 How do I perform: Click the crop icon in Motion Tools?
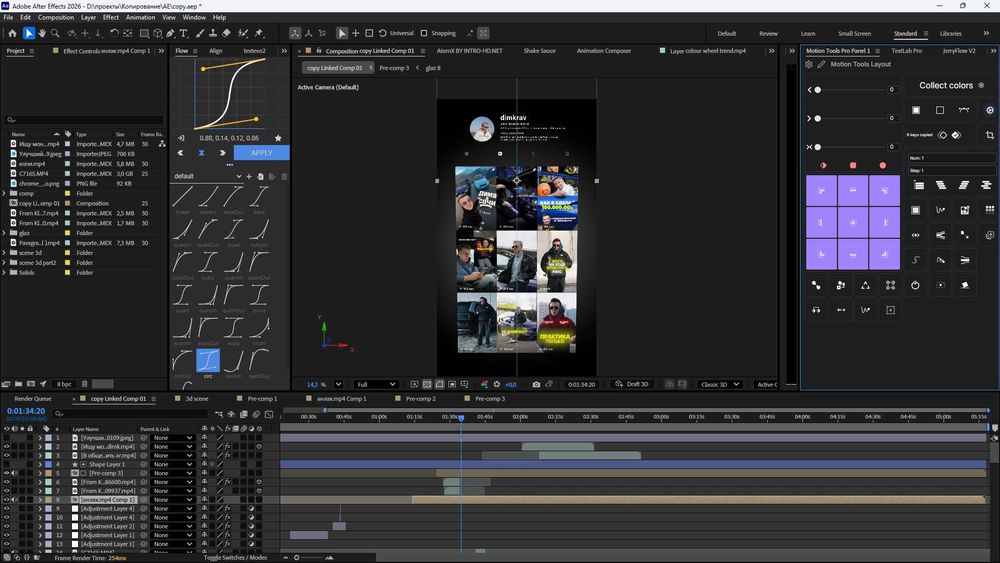pyautogui.click(x=990, y=135)
